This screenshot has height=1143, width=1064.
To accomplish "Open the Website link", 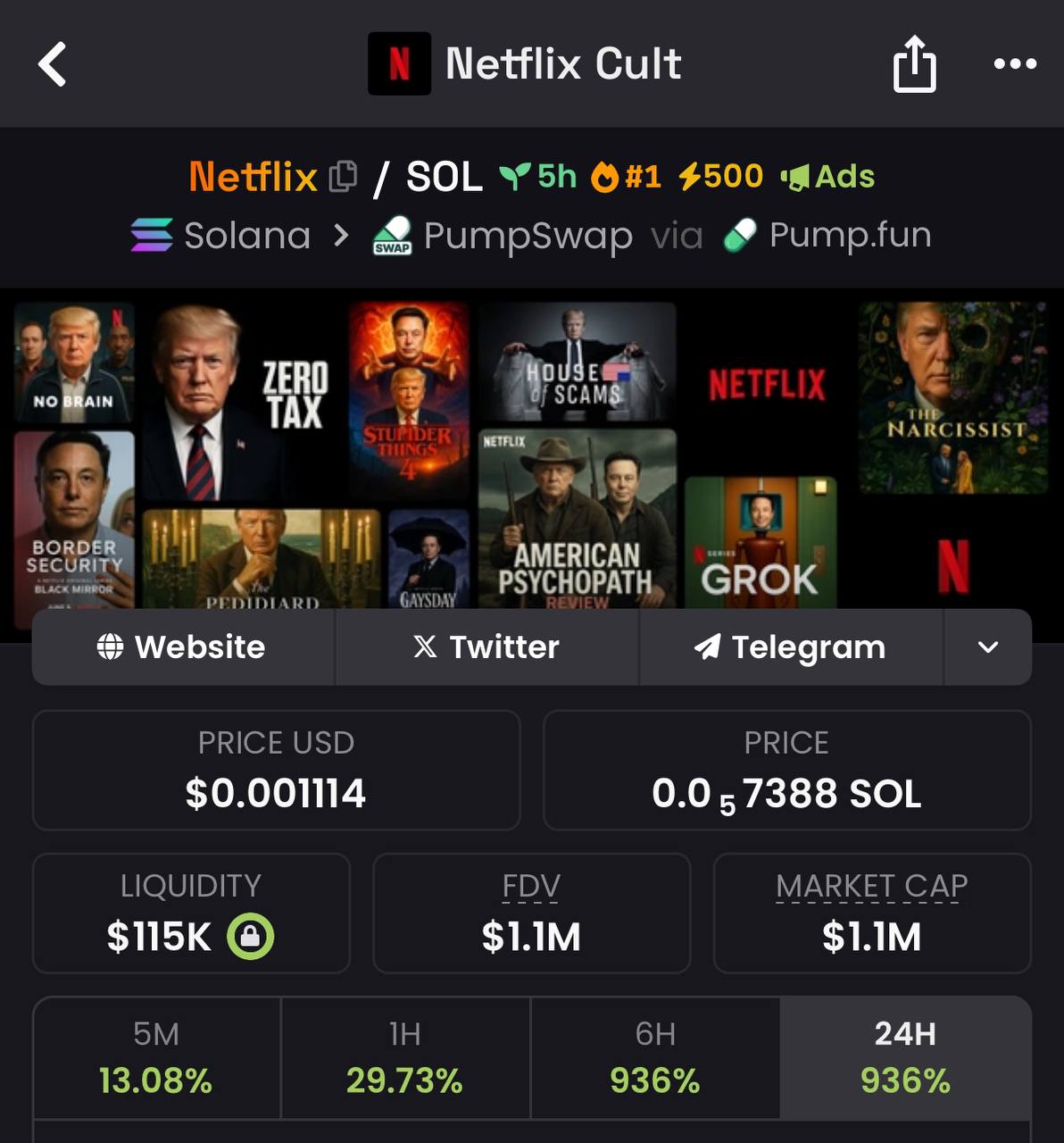I will click(x=183, y=647).
